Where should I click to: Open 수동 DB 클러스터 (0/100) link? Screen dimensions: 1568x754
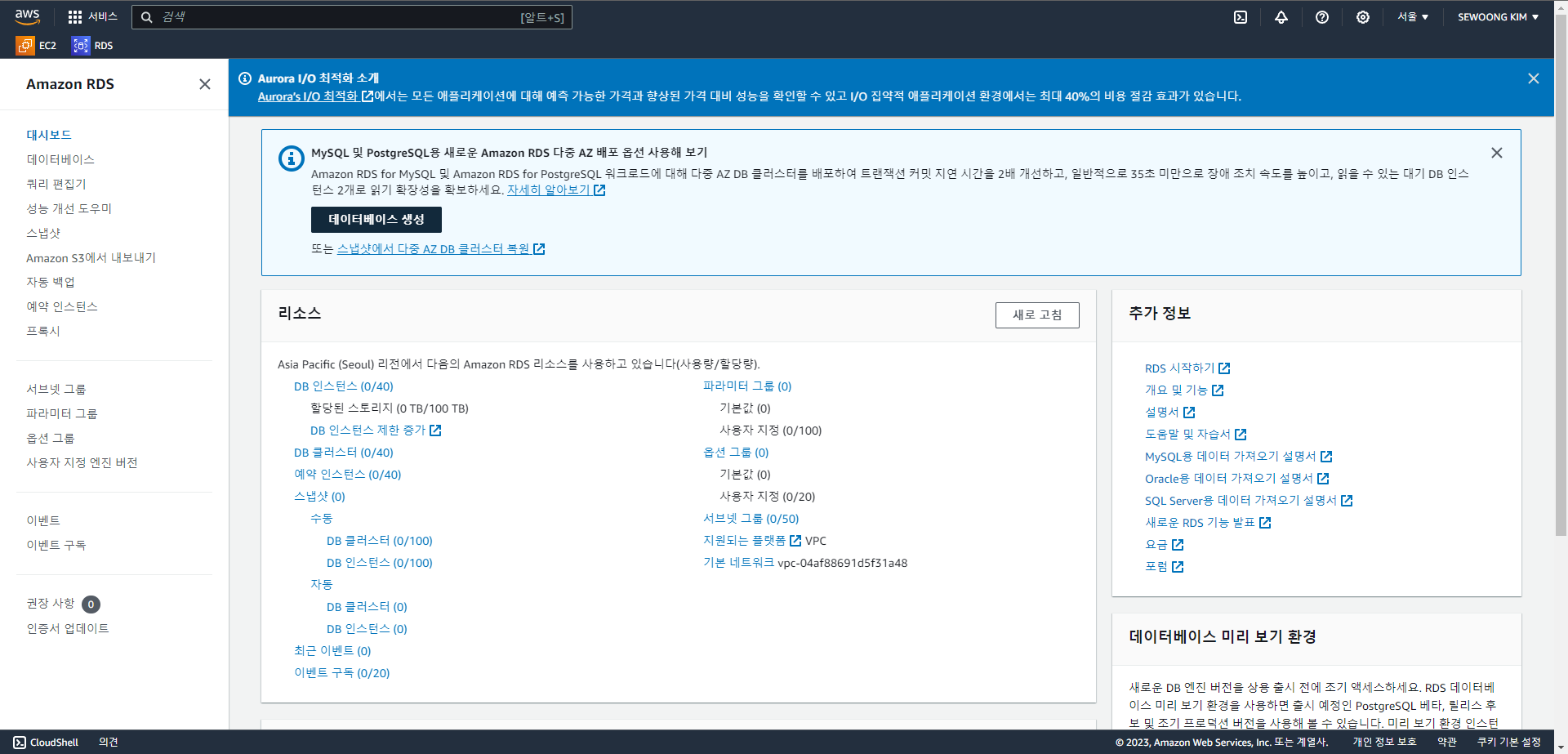point(380,541)
